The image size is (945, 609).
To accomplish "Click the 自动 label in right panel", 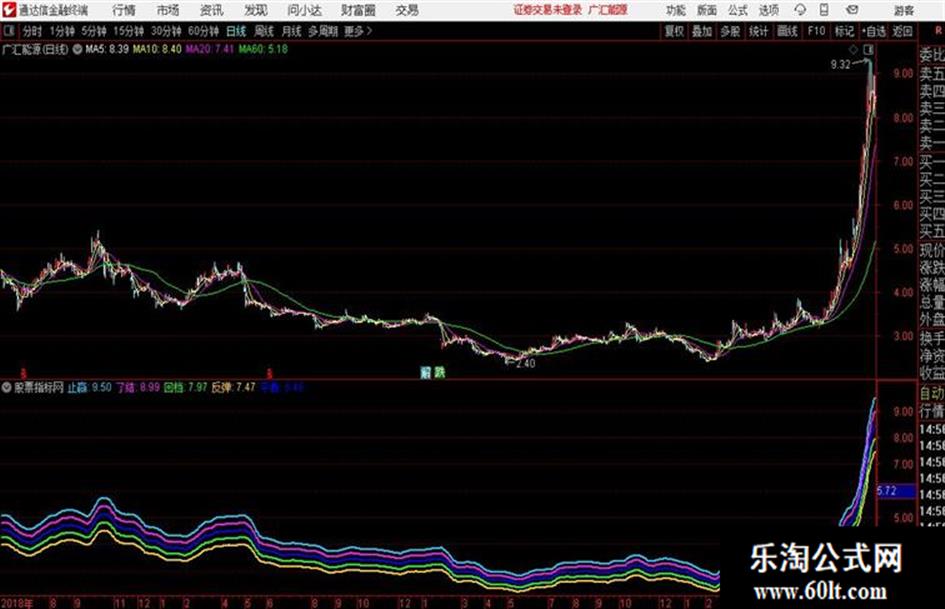I will point(932,394).
